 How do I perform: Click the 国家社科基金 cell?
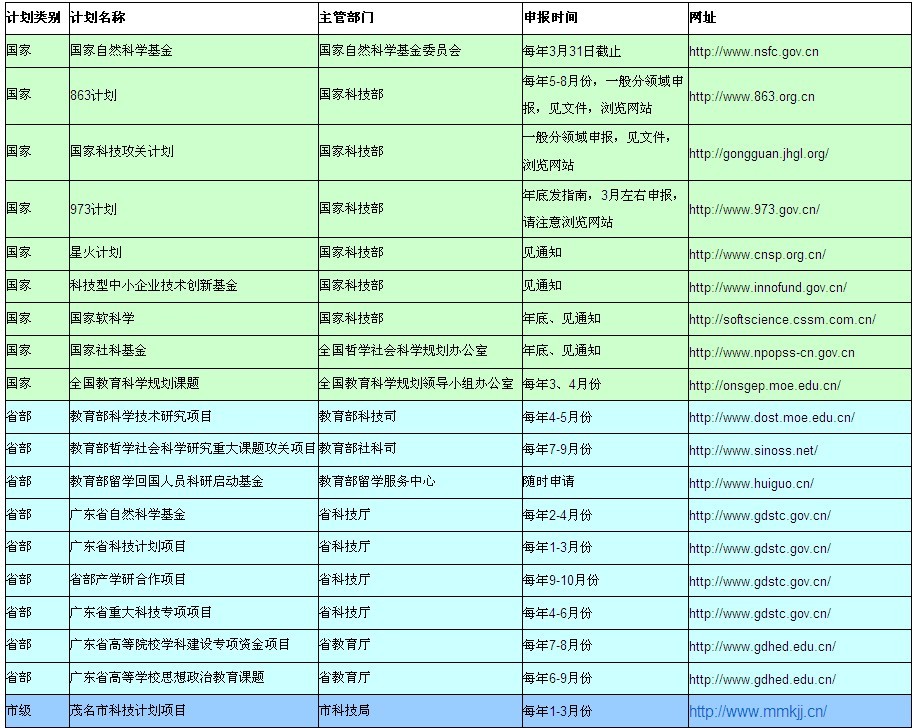pos(194,351)
